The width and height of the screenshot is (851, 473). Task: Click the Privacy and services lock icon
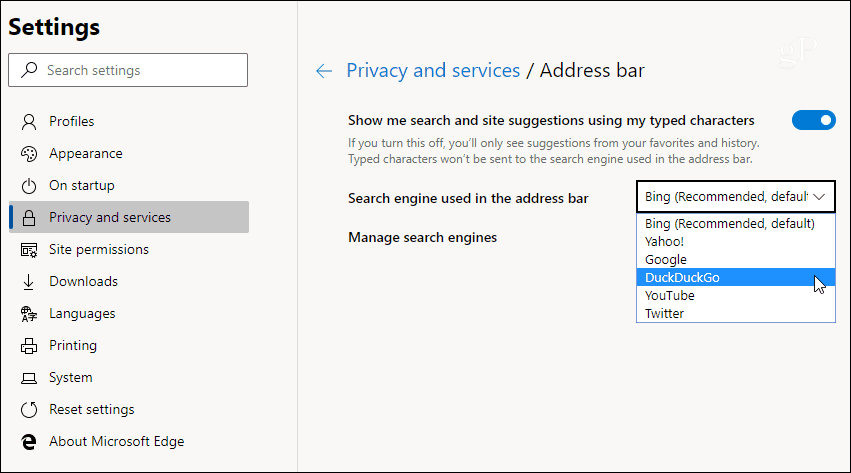(x=29, y=218)
